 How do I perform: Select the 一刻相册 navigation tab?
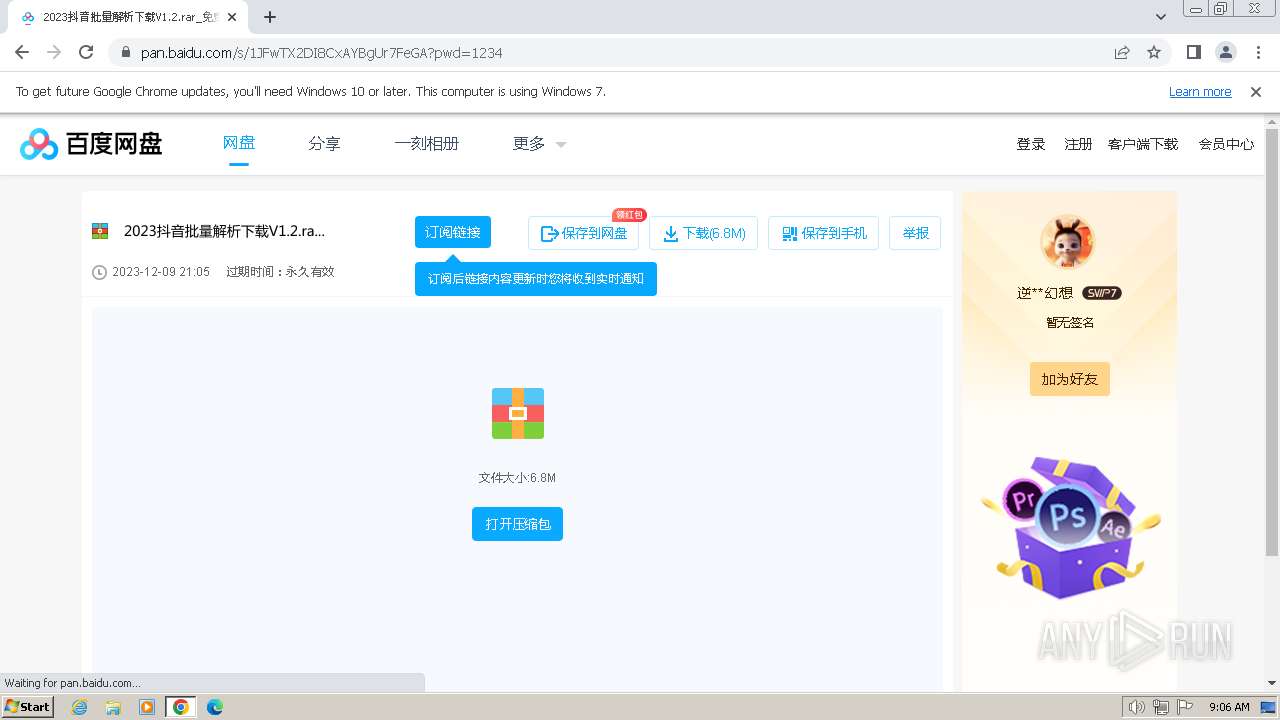pyautogui.click(x=426, y=144)
